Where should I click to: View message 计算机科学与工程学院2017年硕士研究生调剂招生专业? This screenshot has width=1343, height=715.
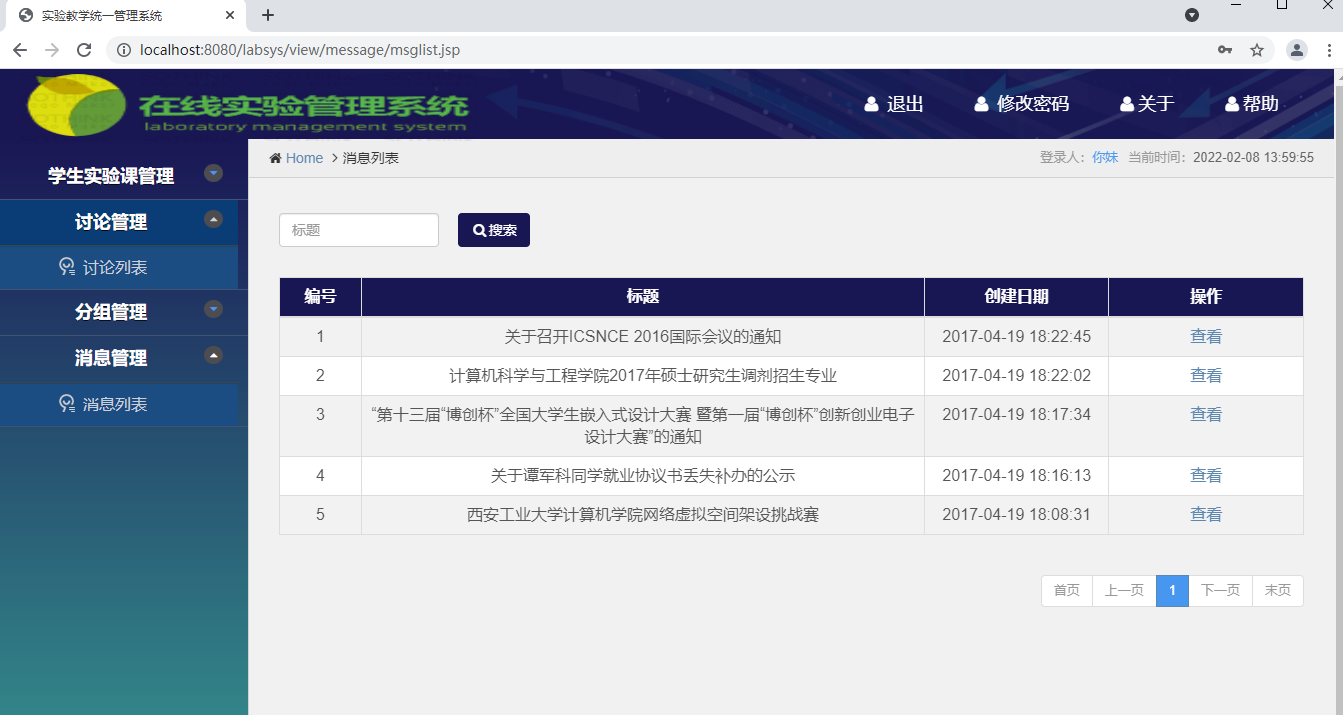(1206, 376)
